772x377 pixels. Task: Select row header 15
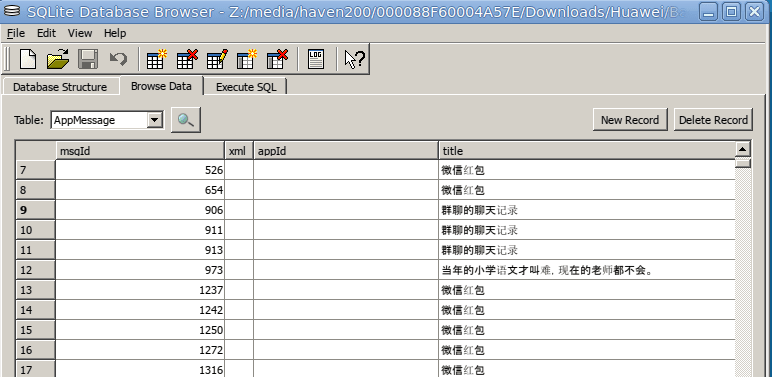click(35, 330)
